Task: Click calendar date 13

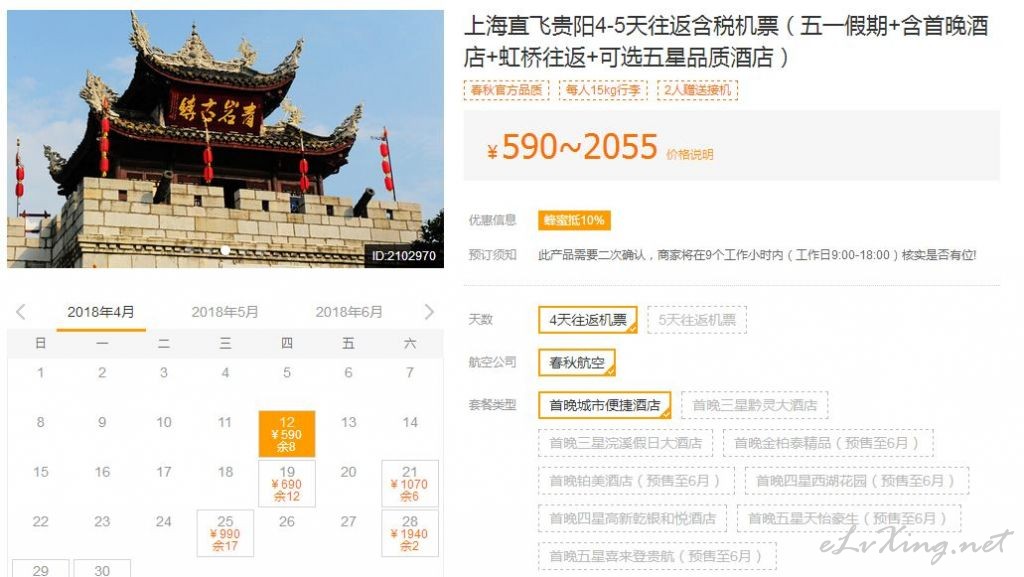Action: pos(348,422)
